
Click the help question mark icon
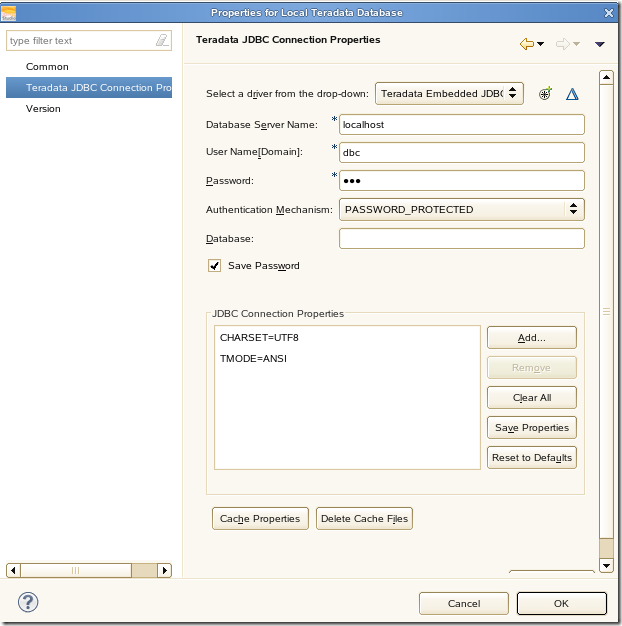coord(28,602)
